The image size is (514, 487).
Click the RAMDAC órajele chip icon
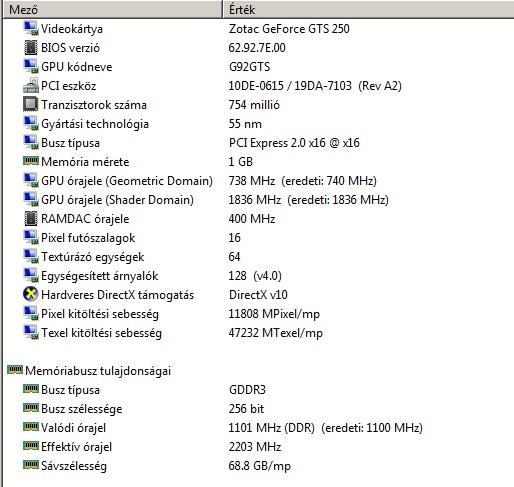coord(31,218)
